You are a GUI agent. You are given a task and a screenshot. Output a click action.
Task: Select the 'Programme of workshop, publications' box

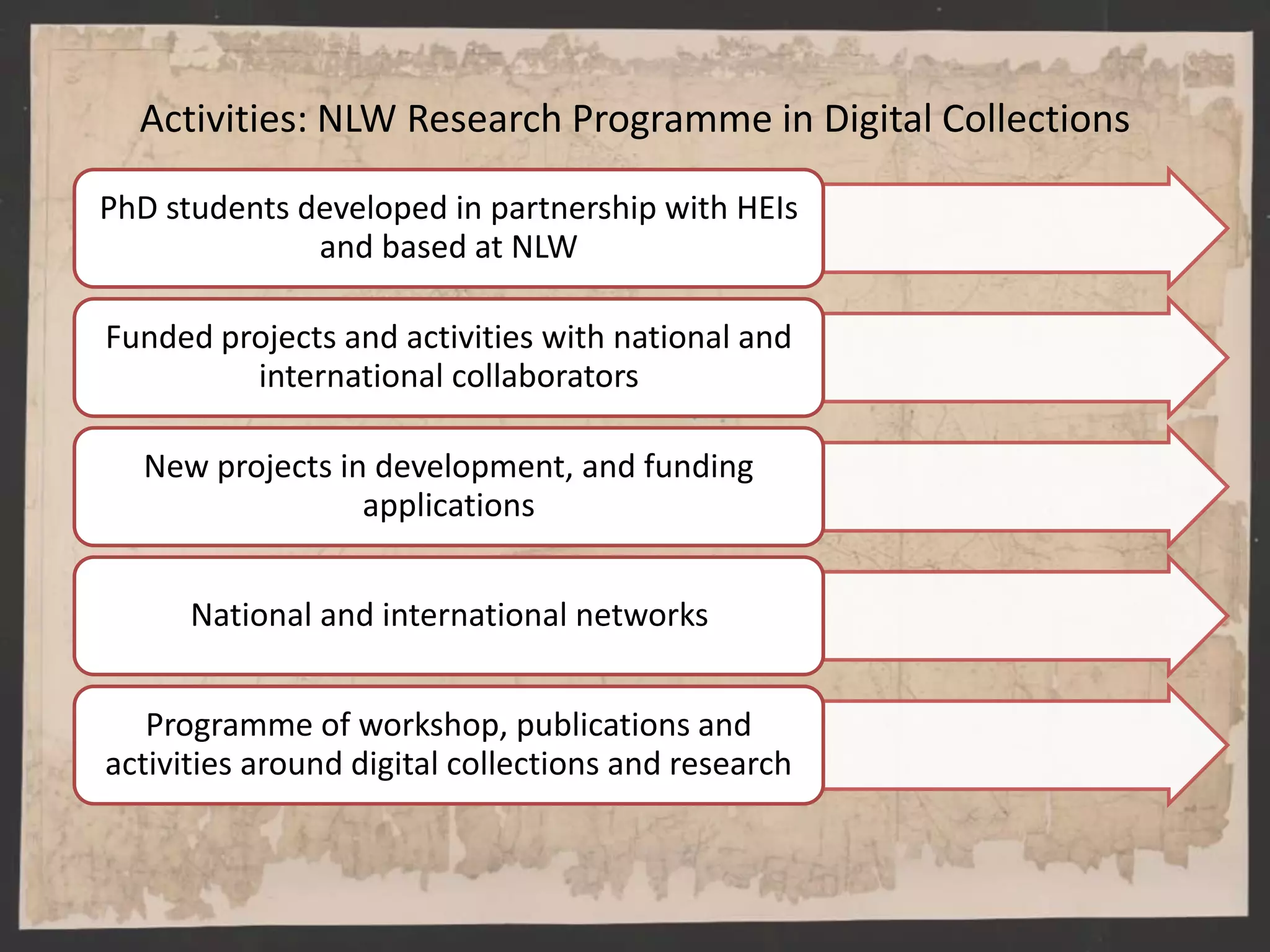[448, 744]
